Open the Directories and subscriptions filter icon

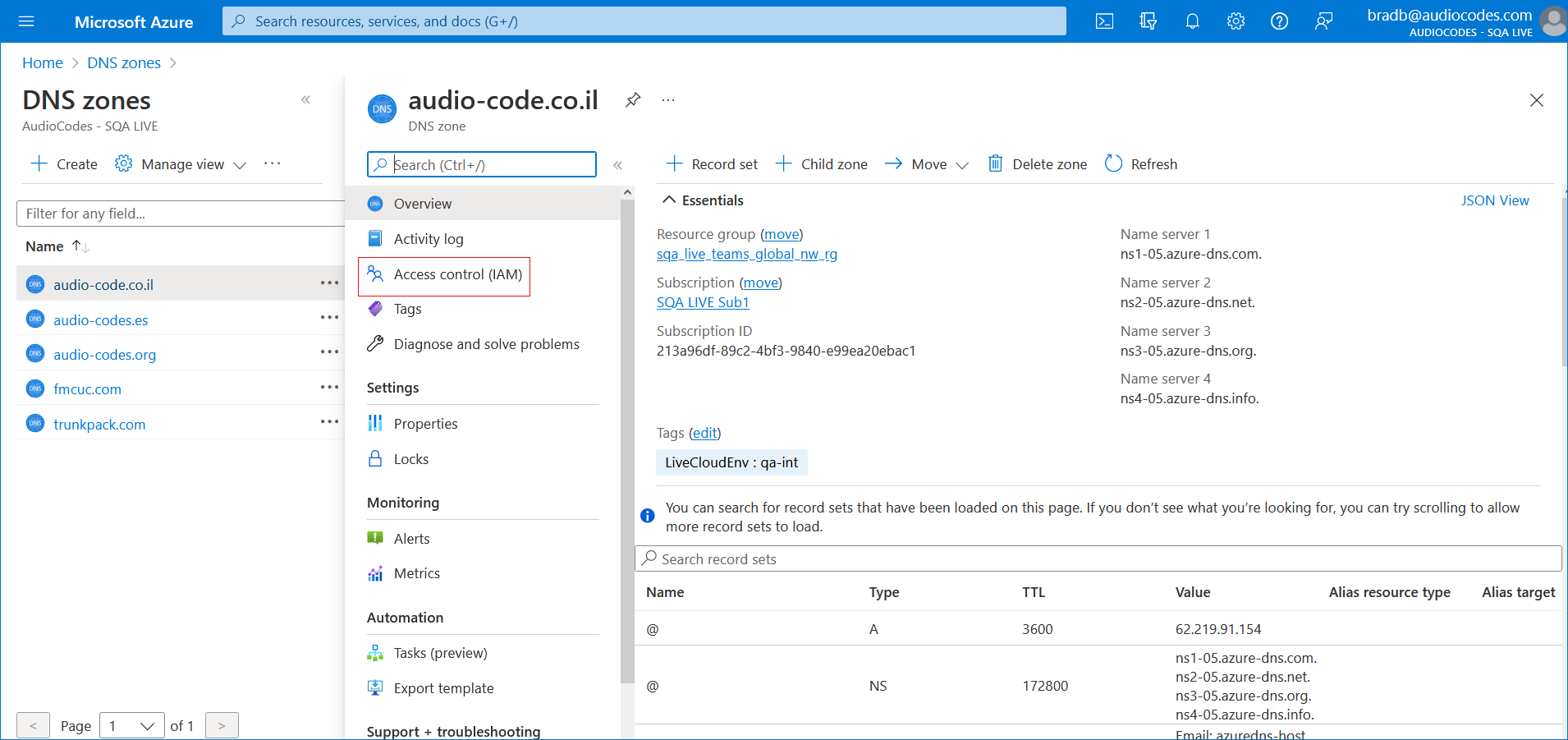1148,21
